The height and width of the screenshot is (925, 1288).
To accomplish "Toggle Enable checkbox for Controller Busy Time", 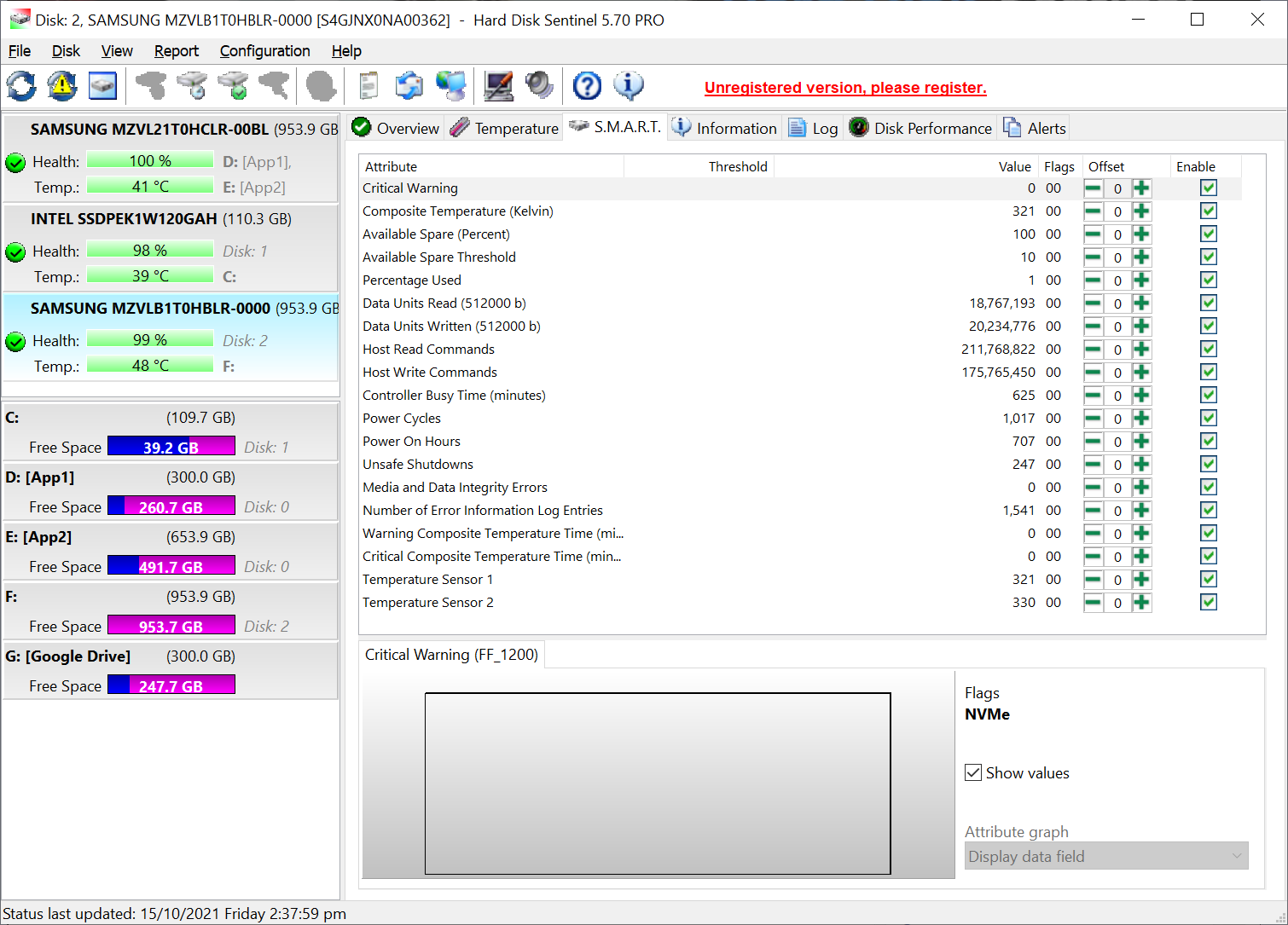I will (1208, 395).
